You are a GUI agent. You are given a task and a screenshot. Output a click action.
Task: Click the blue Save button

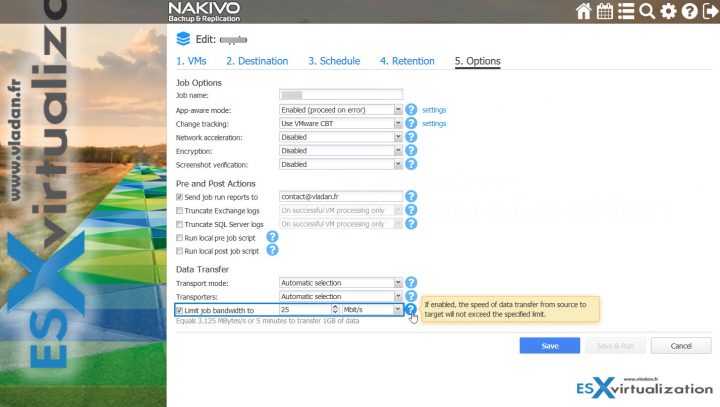click(x=549, y=345)
